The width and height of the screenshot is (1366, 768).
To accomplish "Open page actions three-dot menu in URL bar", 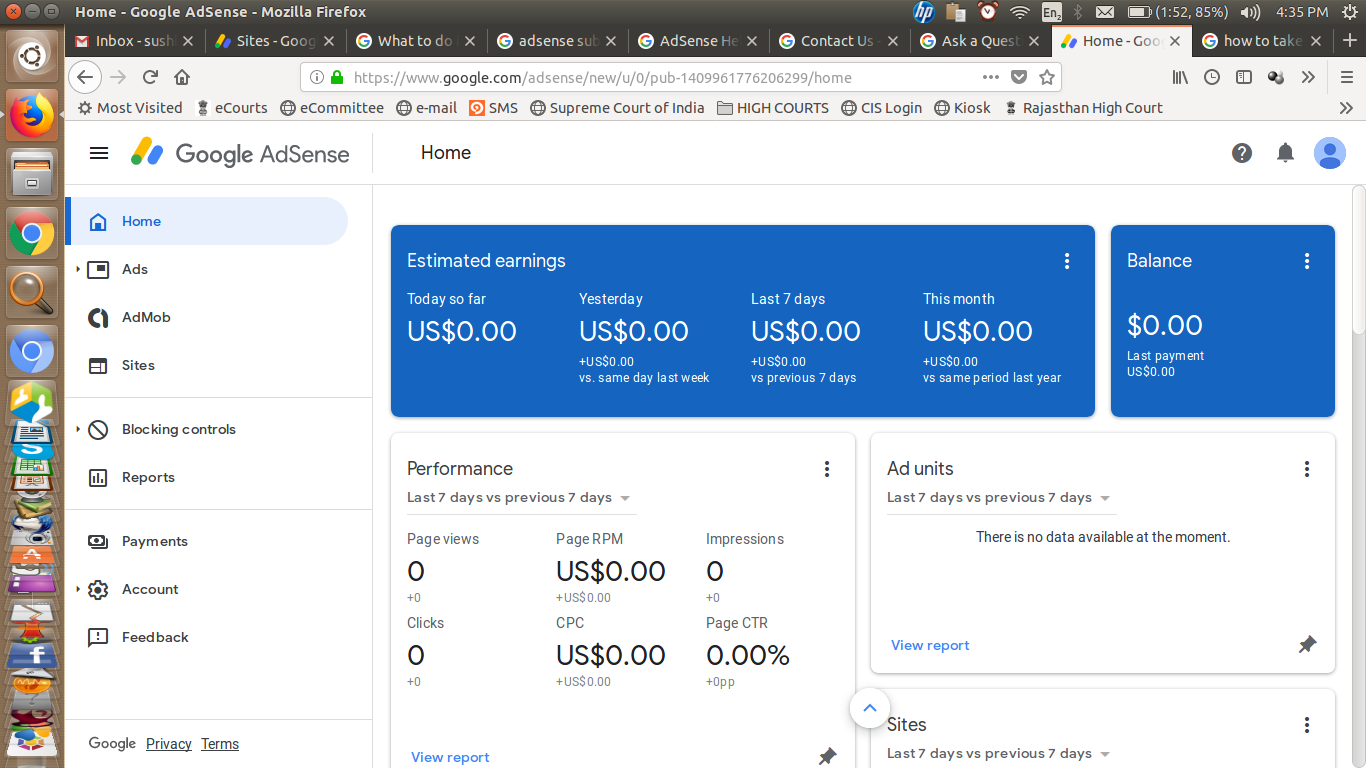I will (x=991, y=77).
